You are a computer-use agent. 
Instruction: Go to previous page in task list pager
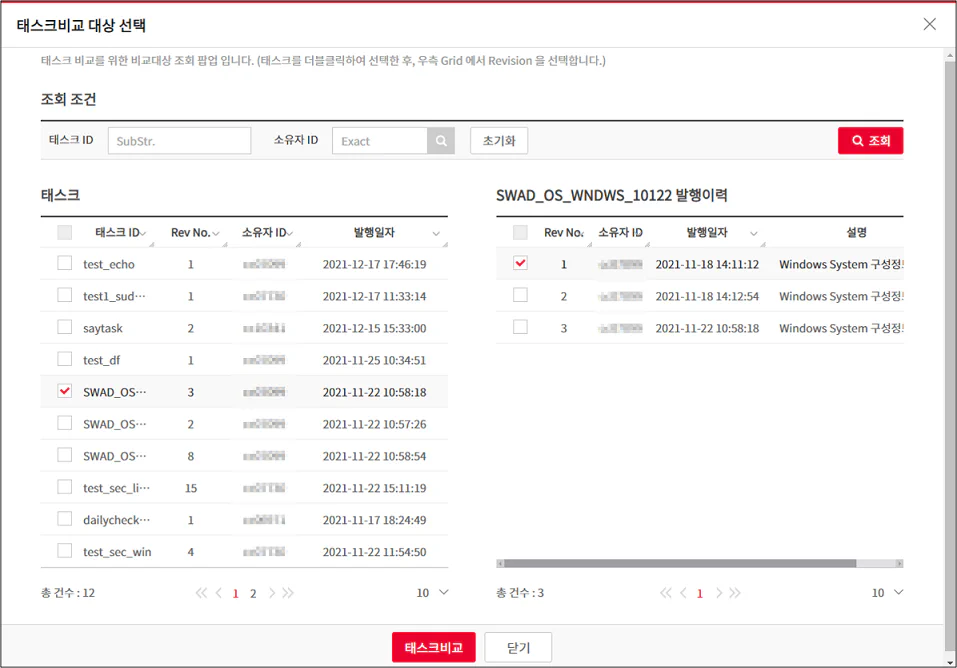(218, 593)
